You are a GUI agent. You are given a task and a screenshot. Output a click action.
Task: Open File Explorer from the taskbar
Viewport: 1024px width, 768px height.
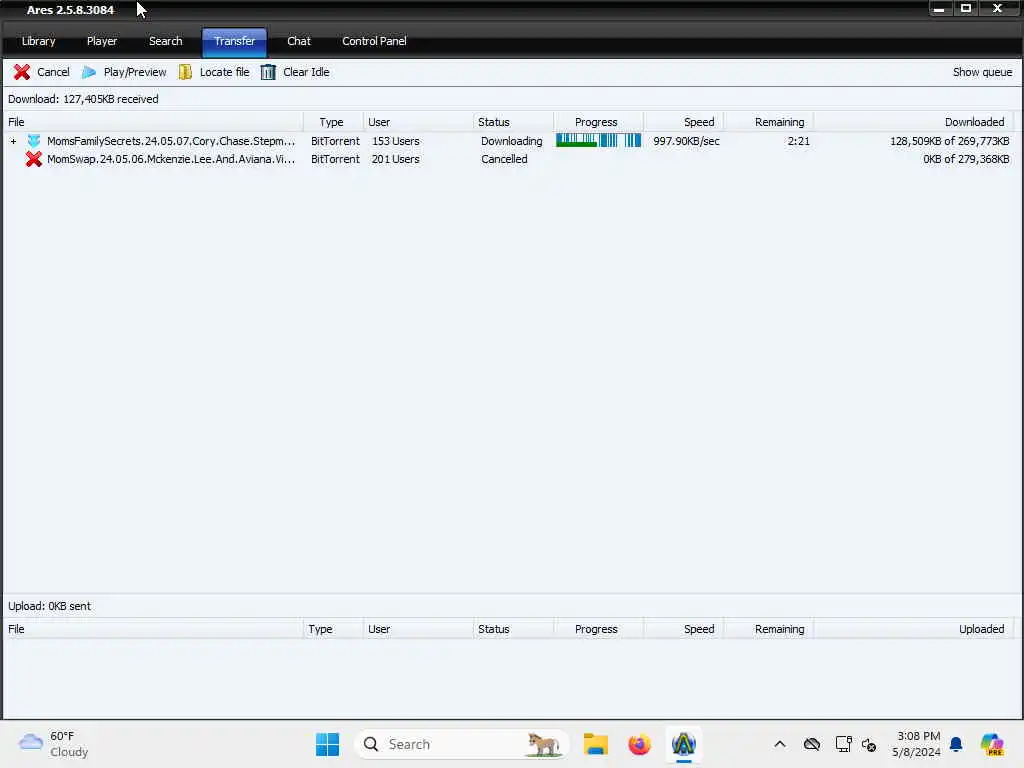pos(596,744)
